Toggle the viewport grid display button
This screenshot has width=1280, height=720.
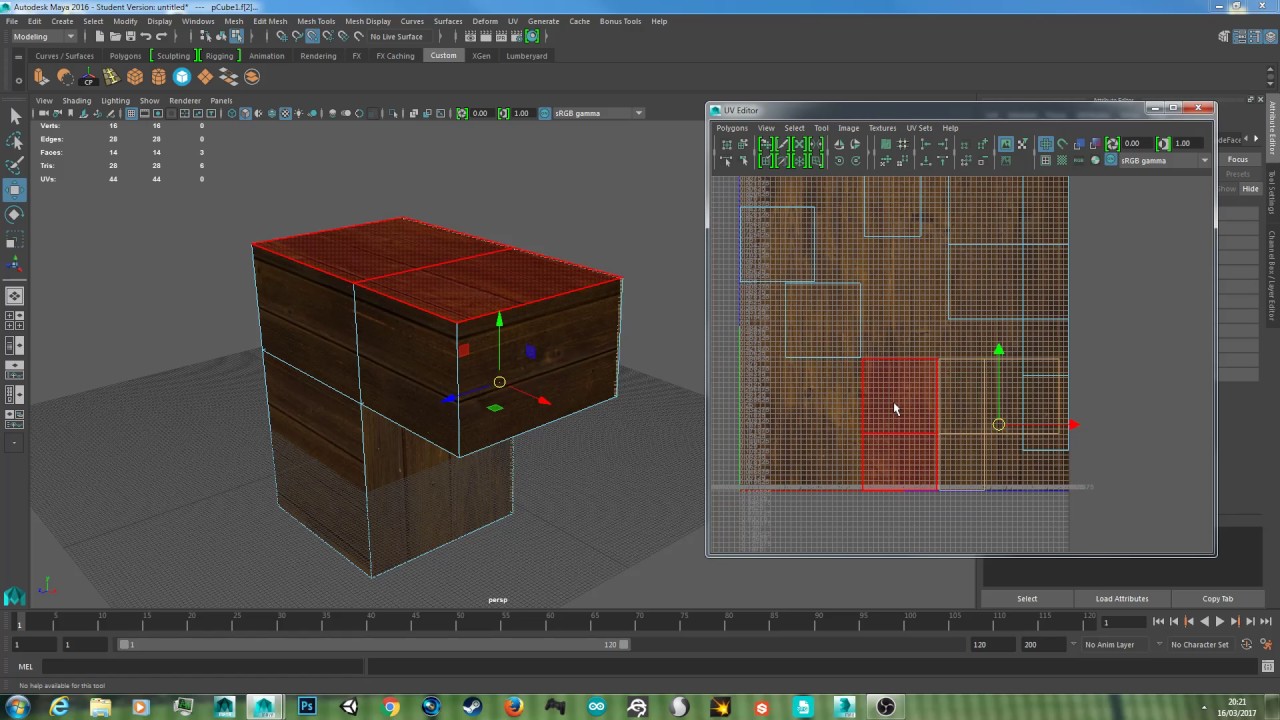tap(131, 113)
